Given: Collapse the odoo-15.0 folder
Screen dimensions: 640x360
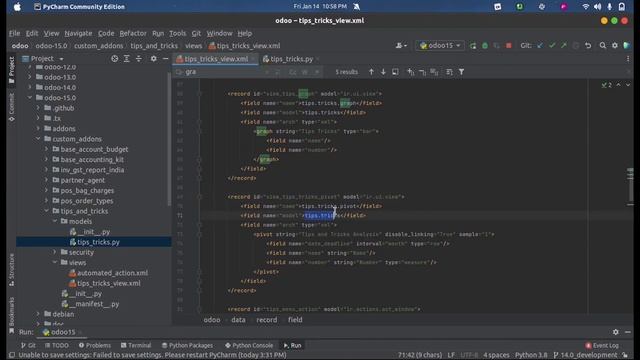Looking at the screenshot, I should pos(30,98).
